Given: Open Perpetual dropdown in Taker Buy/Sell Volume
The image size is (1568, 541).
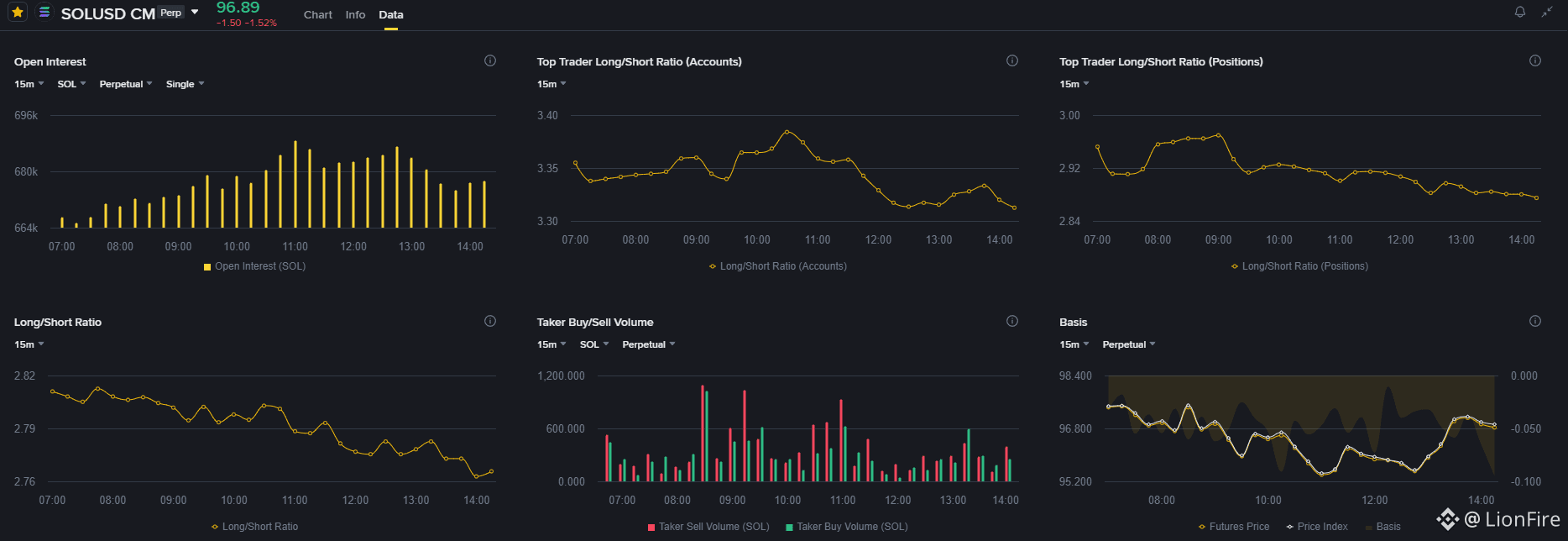Looking at the screenshot, I should pos(649,344).
